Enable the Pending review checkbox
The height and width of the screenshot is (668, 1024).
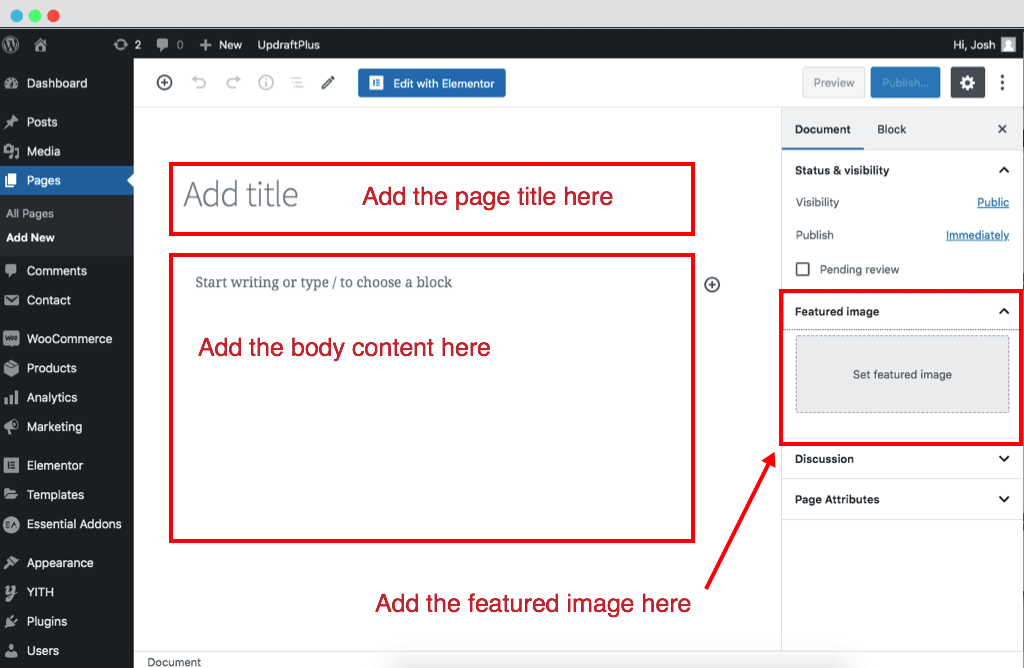point(803,269)
